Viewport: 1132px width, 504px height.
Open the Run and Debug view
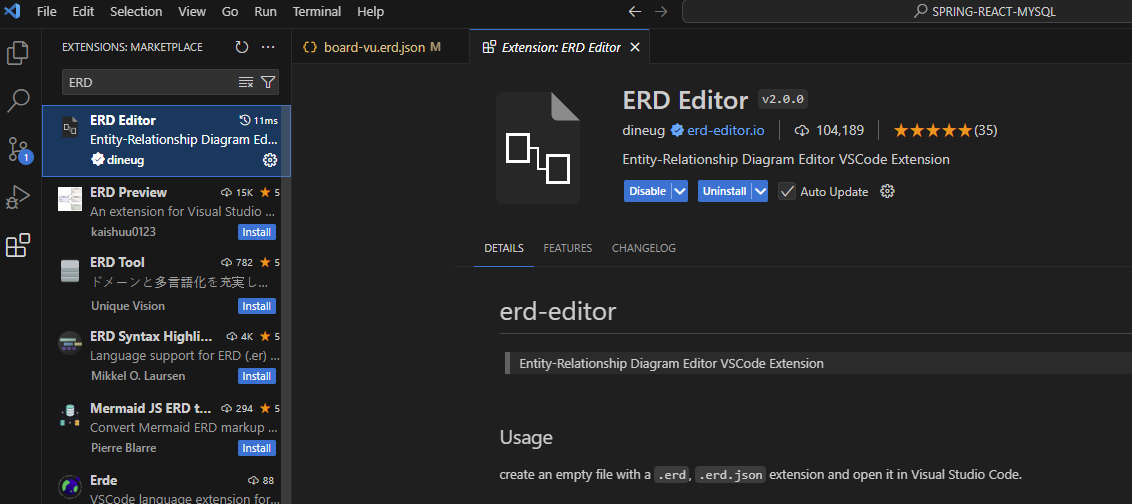tap(18, 197)
